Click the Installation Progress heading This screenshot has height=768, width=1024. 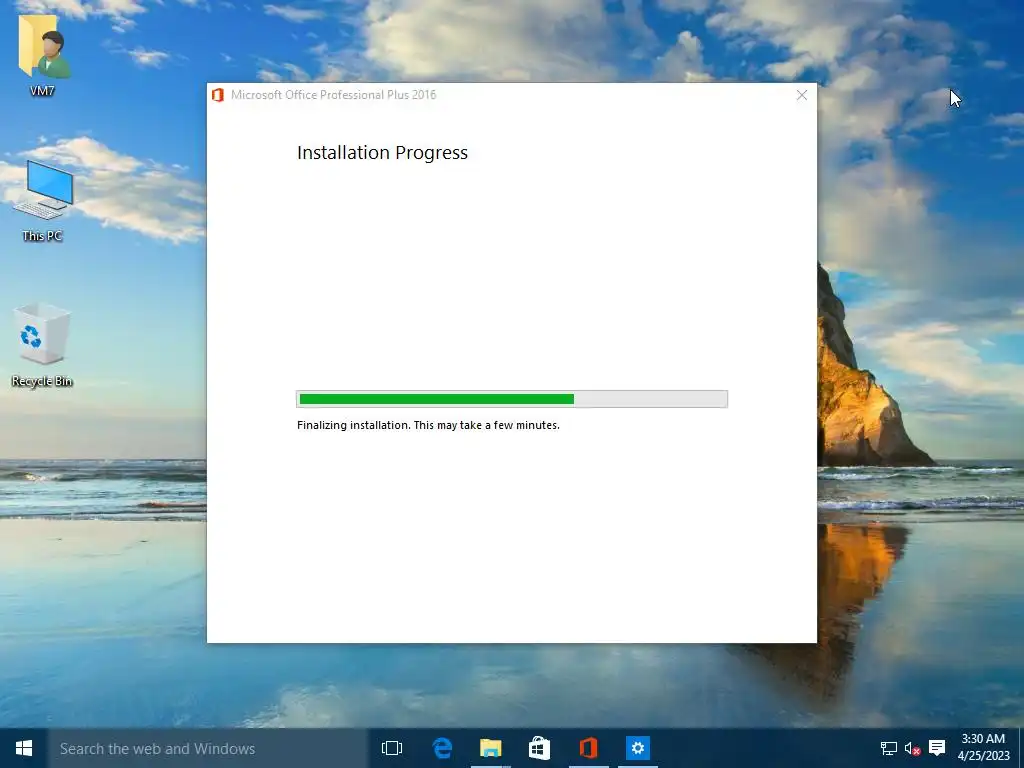coord(382,153)
